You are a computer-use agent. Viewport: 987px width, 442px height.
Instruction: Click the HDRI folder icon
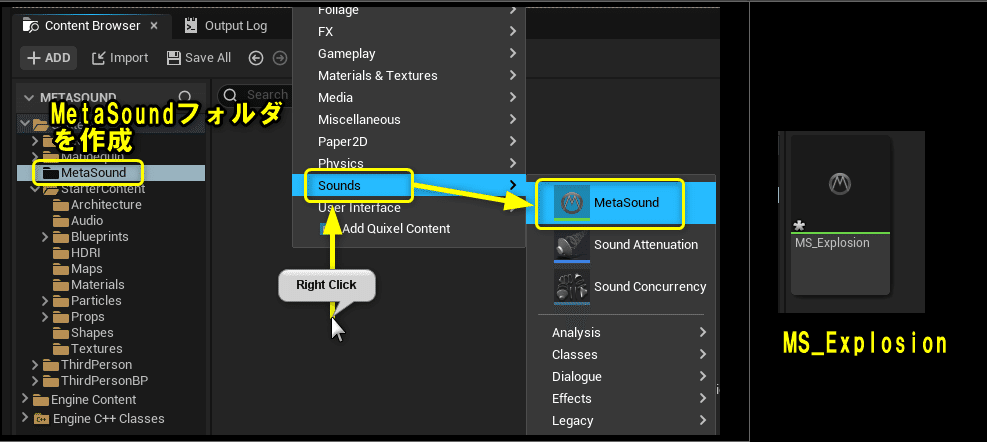coord(61,253)
